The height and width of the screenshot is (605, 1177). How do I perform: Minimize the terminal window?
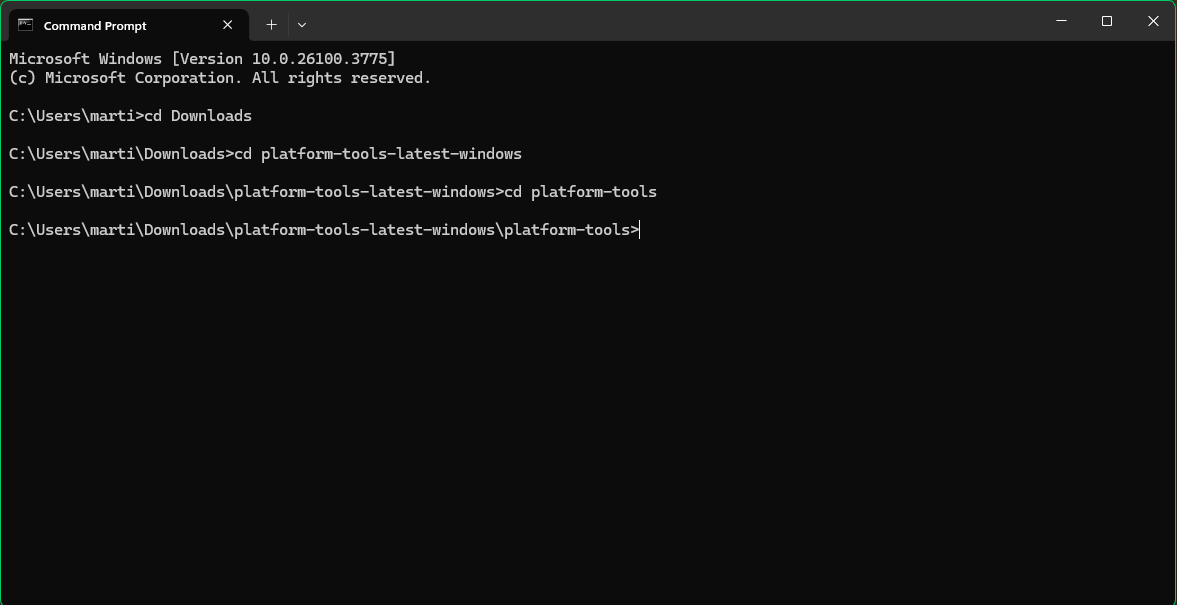click(1061, 21)
